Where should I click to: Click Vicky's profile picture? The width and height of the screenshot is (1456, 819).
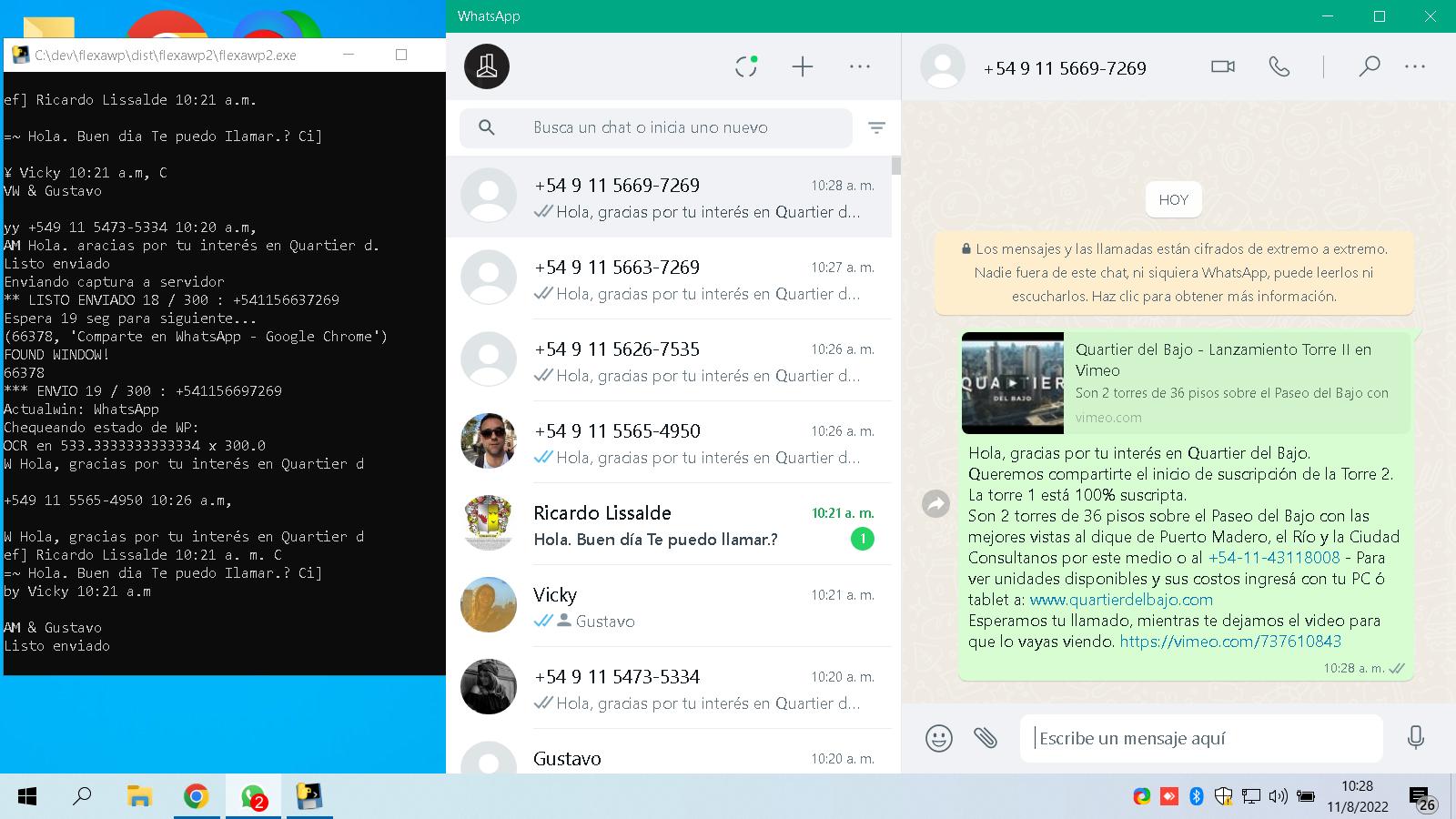point(489,605)
